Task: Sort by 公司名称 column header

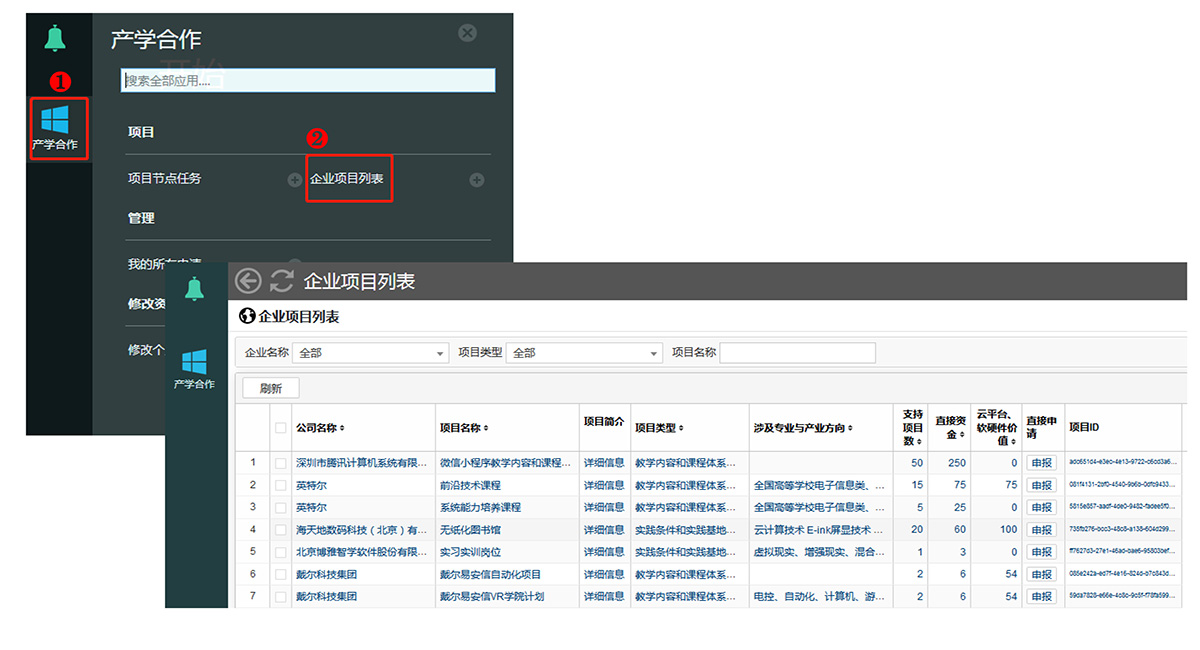Action: point(320,428)
